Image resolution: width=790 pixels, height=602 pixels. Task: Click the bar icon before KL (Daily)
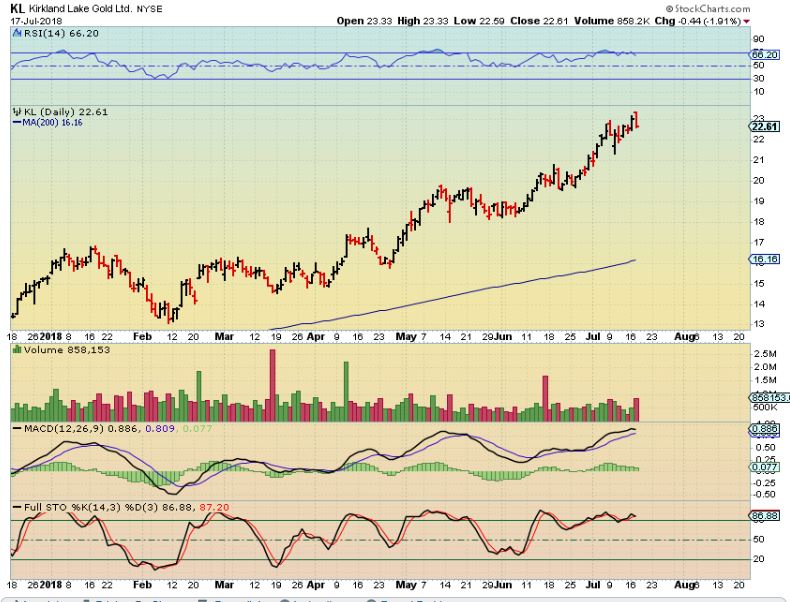pos(17,112)
